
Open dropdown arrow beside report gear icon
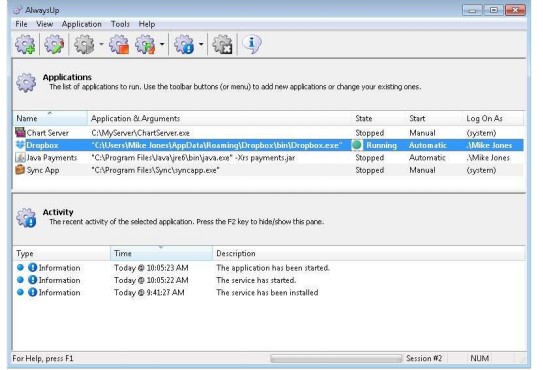(201, 44)
